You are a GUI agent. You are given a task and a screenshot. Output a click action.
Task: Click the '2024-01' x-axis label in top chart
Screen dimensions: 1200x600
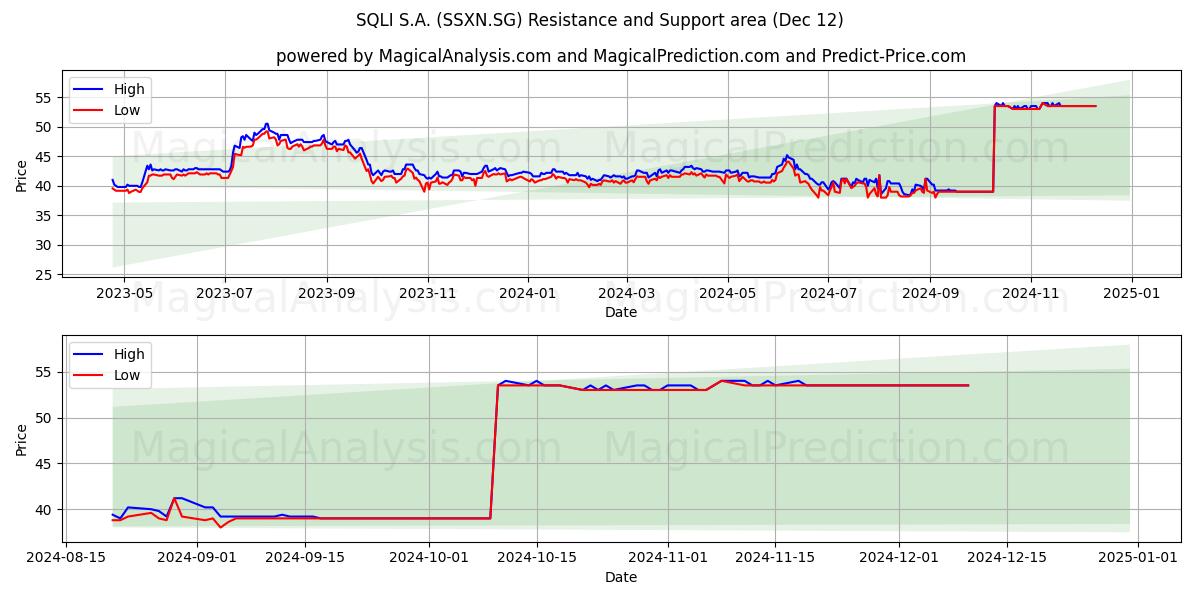click(x=527, y=295)
